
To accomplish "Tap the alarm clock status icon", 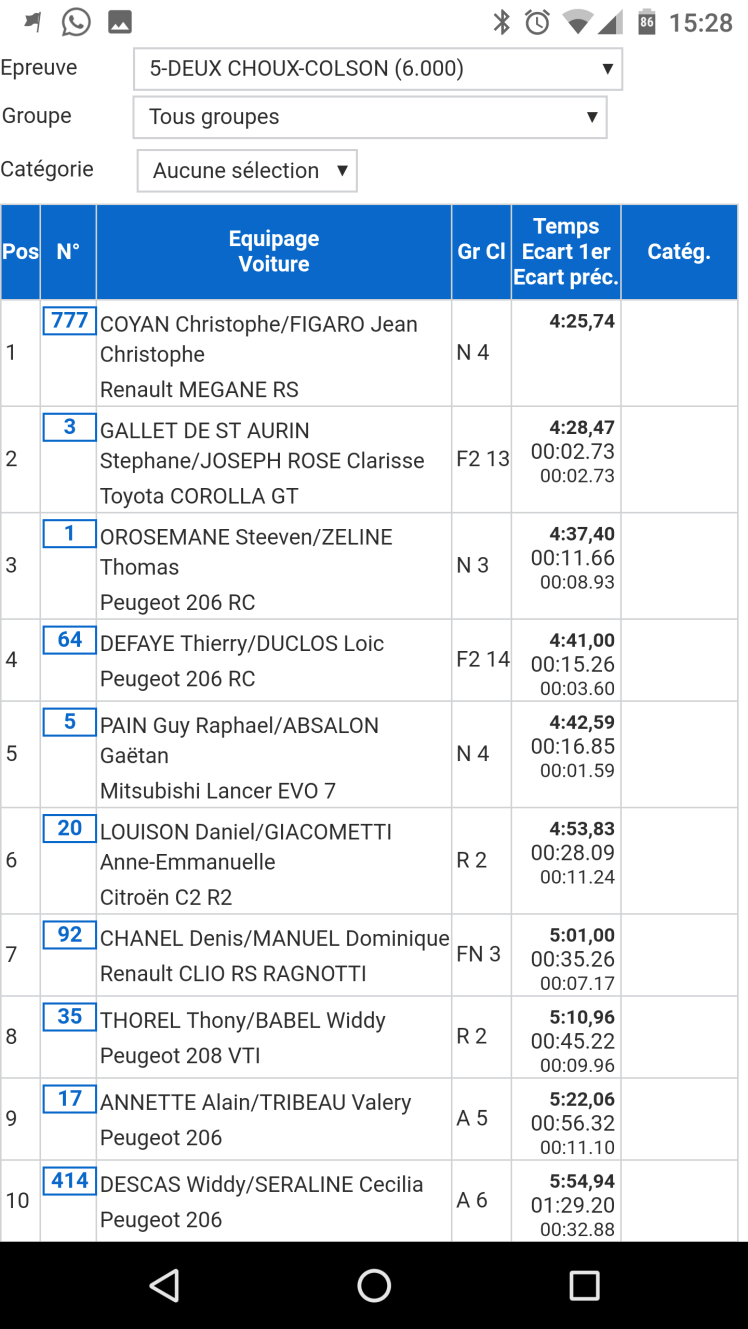I will (x=537, y=22).
